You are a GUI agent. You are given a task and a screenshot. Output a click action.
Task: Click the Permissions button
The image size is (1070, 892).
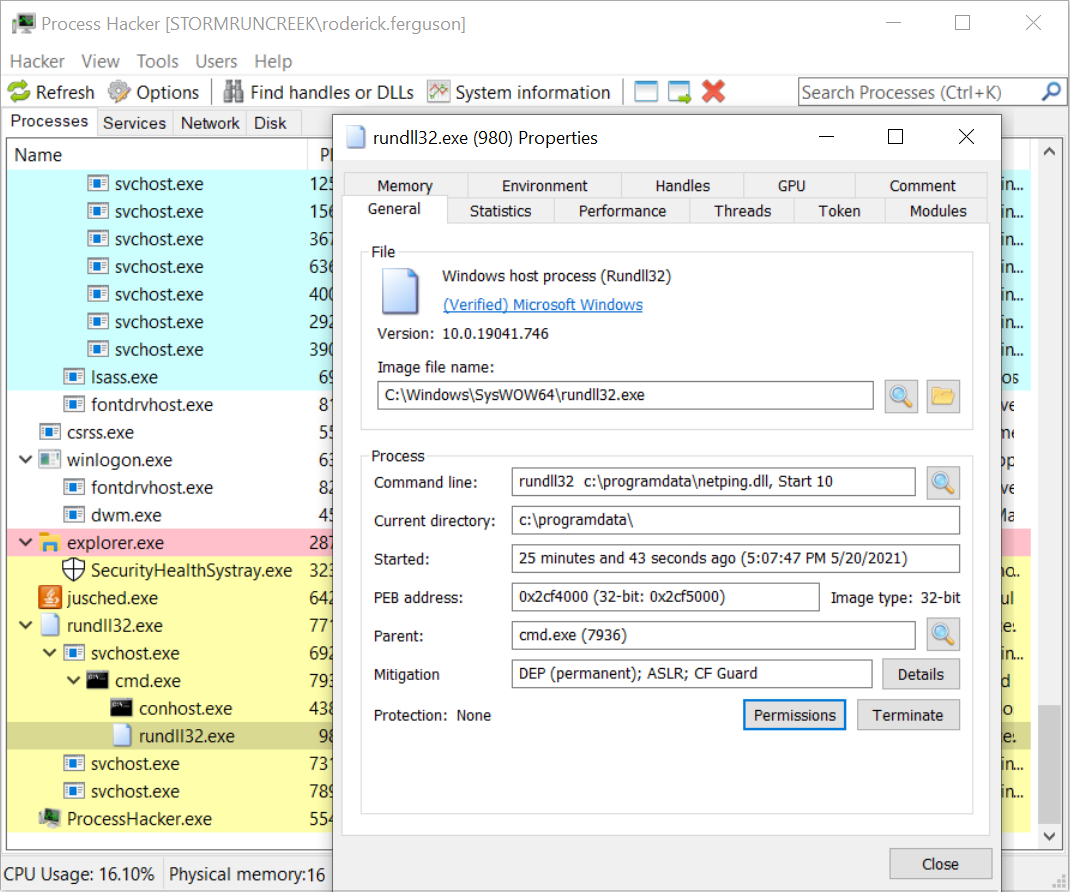[x=794, y=715]
